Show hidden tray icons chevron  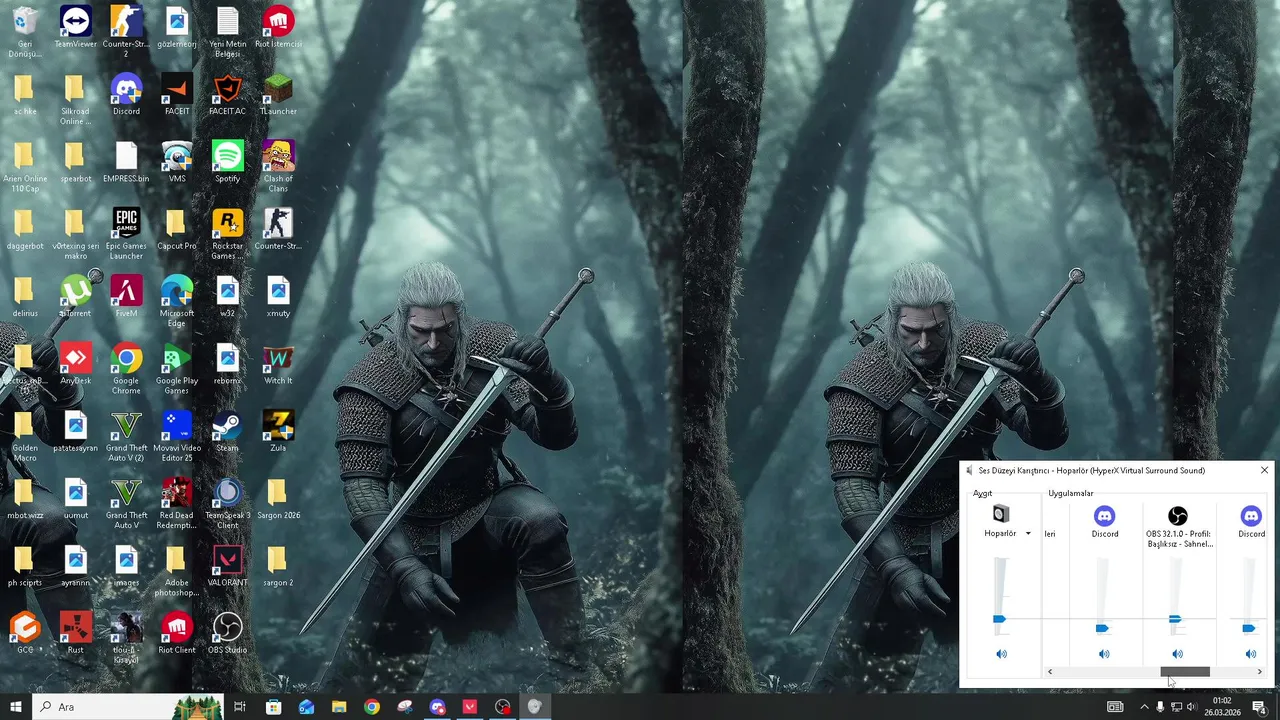(1144, 707)
